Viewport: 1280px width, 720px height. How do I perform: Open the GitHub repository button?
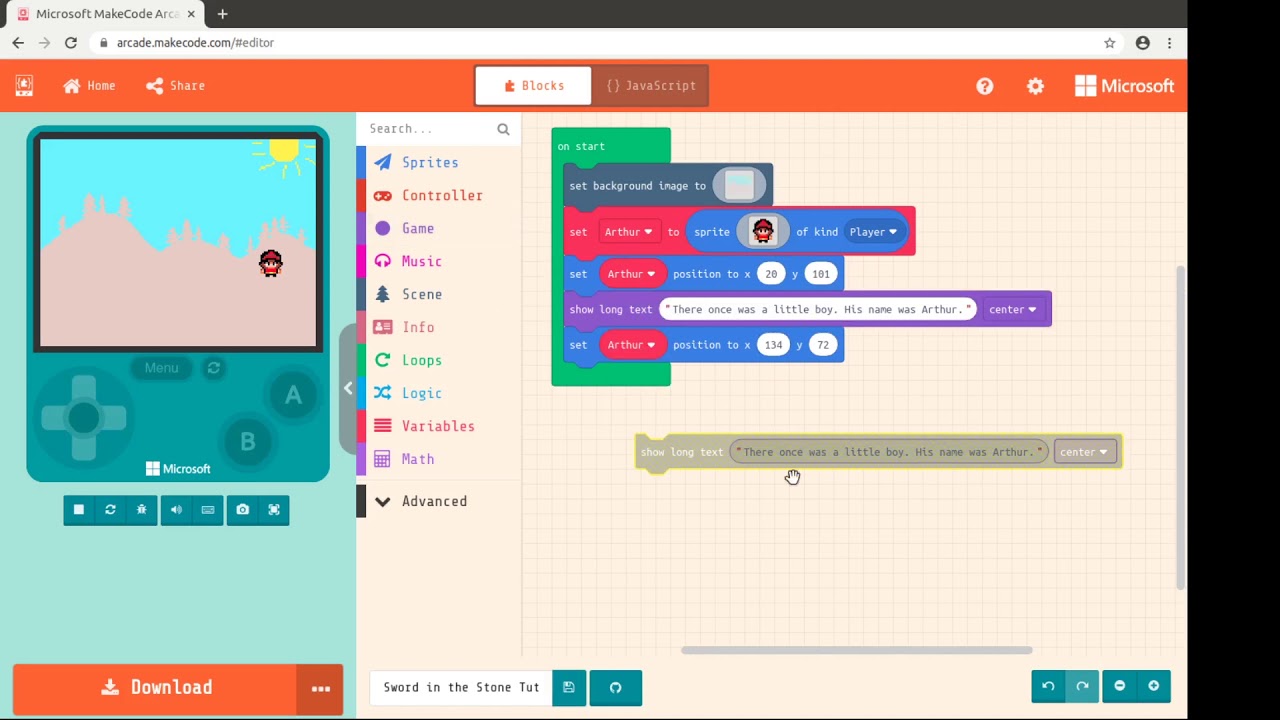[x=616, y=688]
